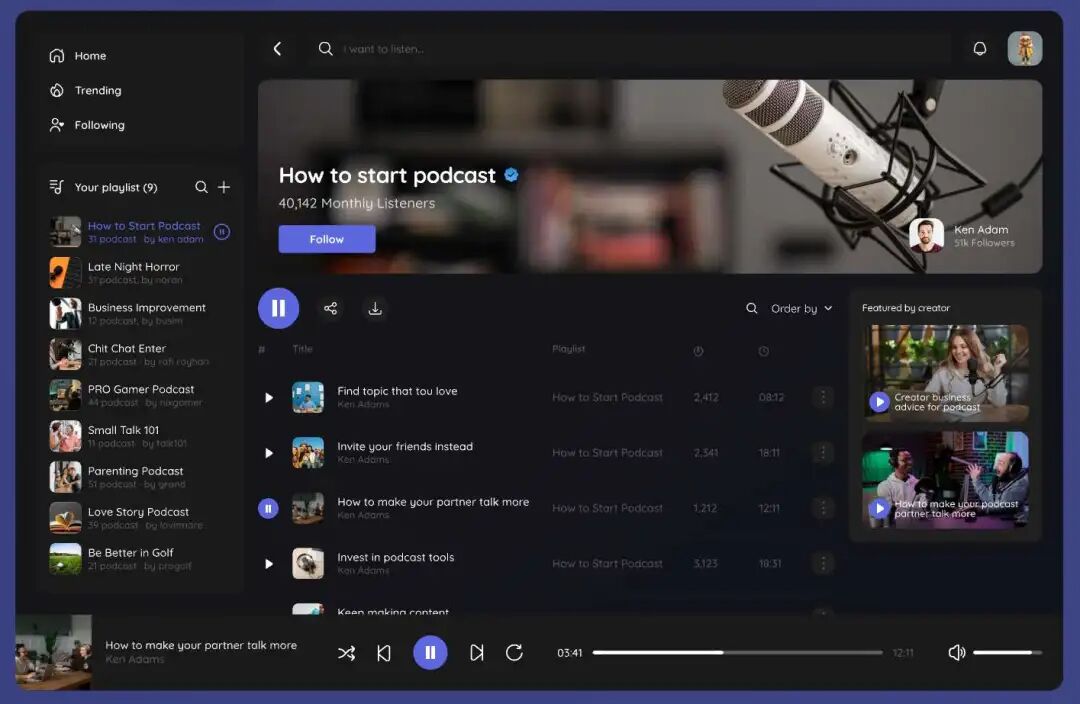Screen dimensions: 1080x704
Task: Add a new playlist with plus icon
Action: tap(224, 187)
